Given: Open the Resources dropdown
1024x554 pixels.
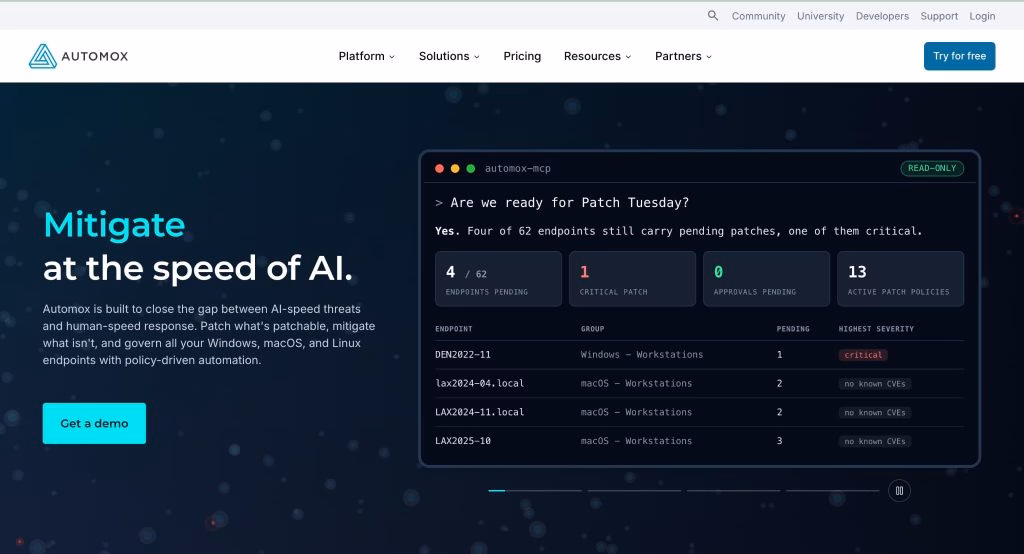Looking at the screenshot, I should click(598, 56).
